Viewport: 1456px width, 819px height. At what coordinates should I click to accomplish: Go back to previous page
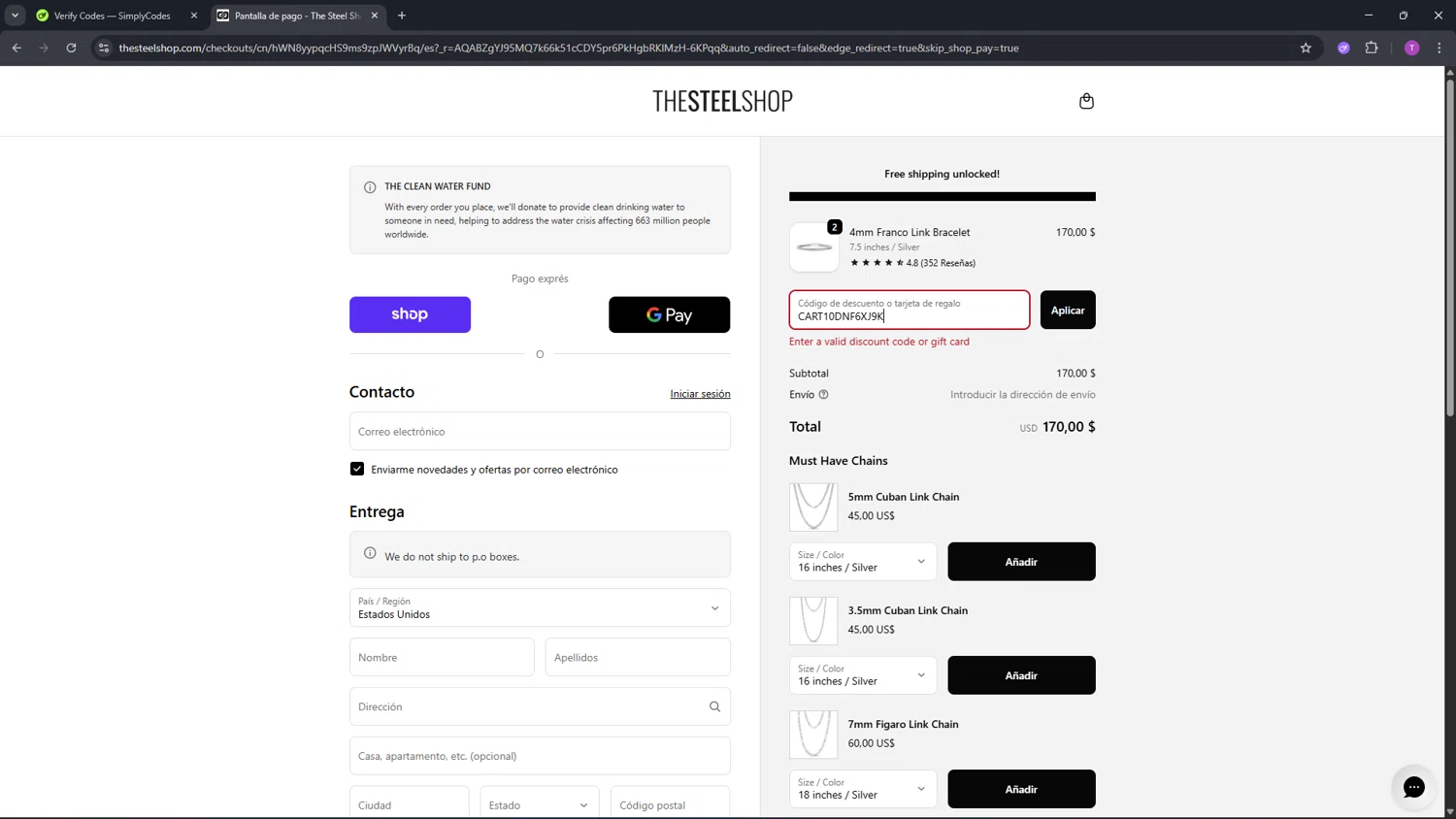pos(17,48)
